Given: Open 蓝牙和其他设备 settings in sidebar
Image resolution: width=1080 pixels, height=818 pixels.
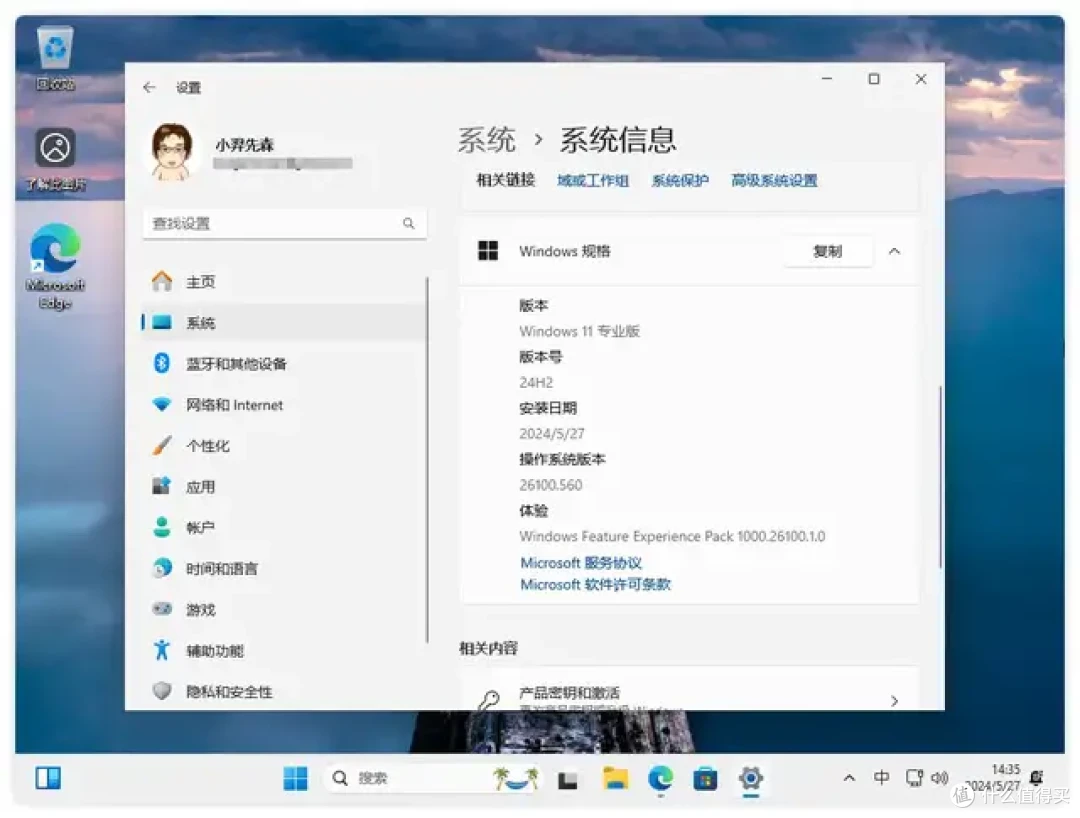Looking at the screenshot, I should (233, 363).
